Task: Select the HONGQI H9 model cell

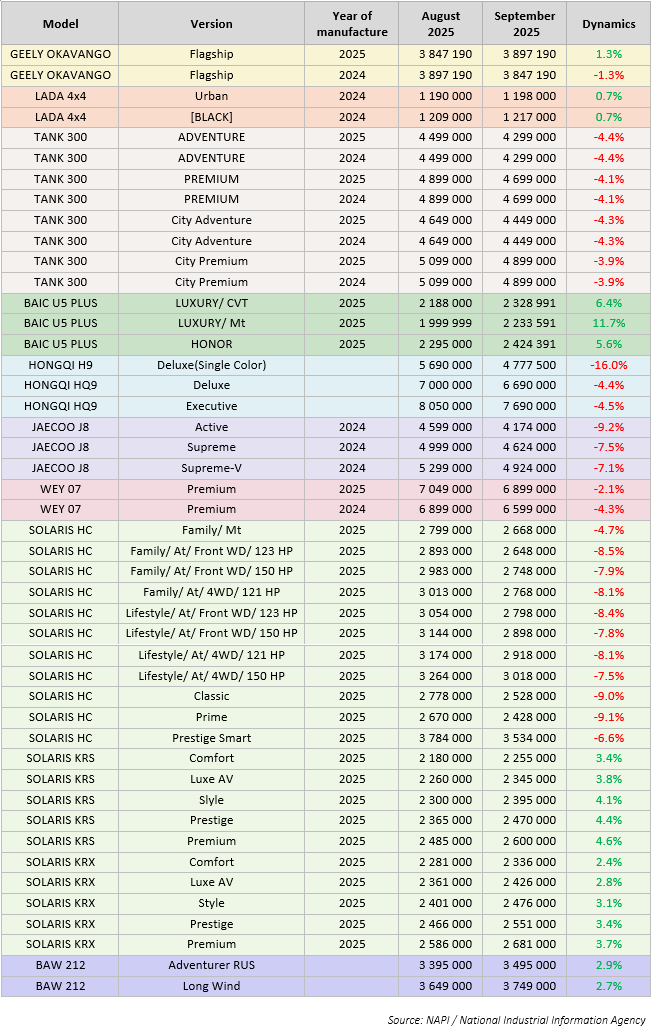Action: (x=60, y=365)
